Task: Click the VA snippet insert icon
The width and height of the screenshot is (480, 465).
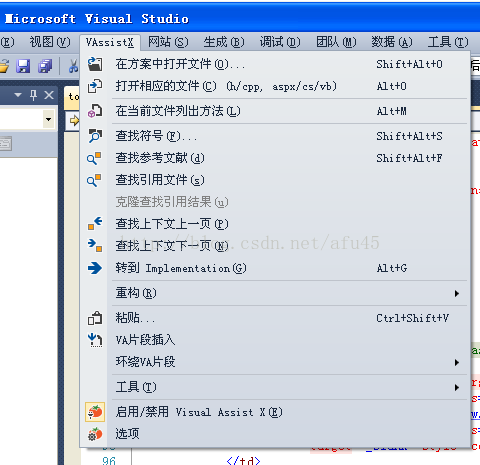Action: pyautogui.click(x=95, y=340)
